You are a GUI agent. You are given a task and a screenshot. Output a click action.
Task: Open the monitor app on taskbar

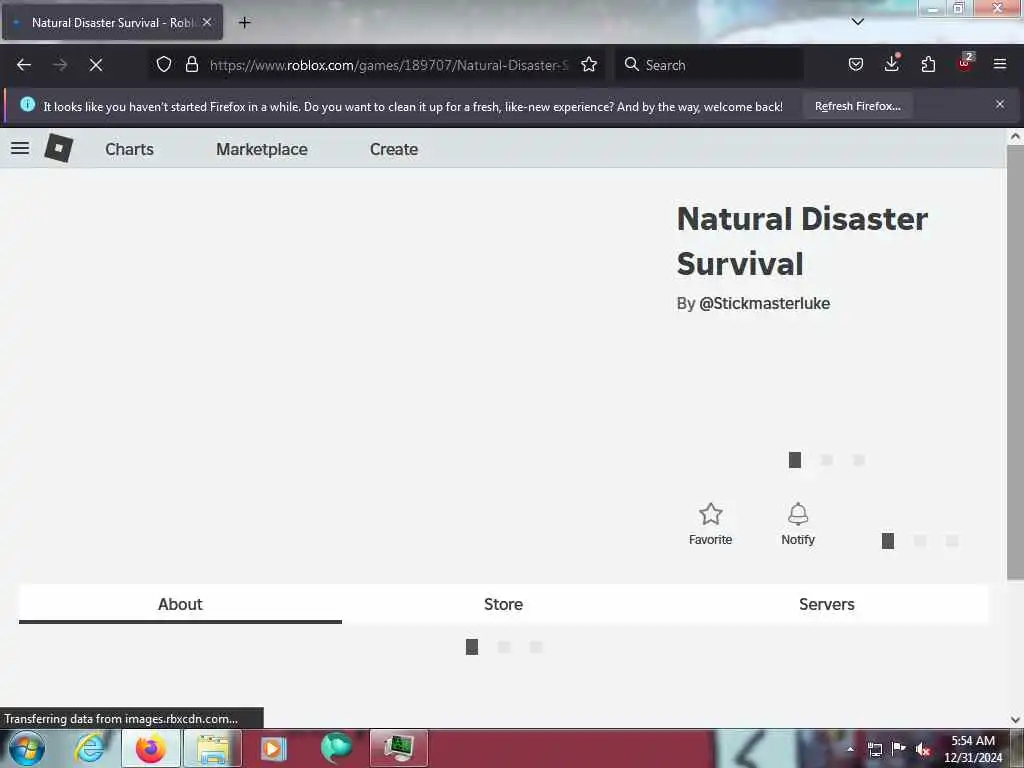click(x=398, y=748)
